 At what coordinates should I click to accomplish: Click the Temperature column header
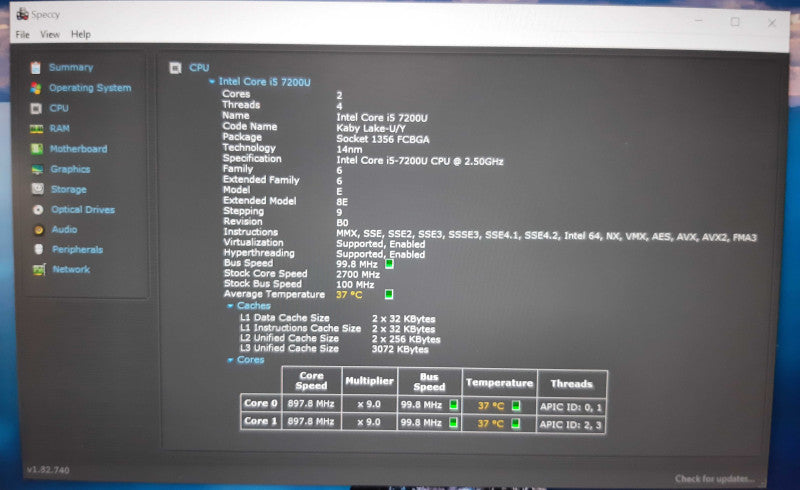pos(499,383)
